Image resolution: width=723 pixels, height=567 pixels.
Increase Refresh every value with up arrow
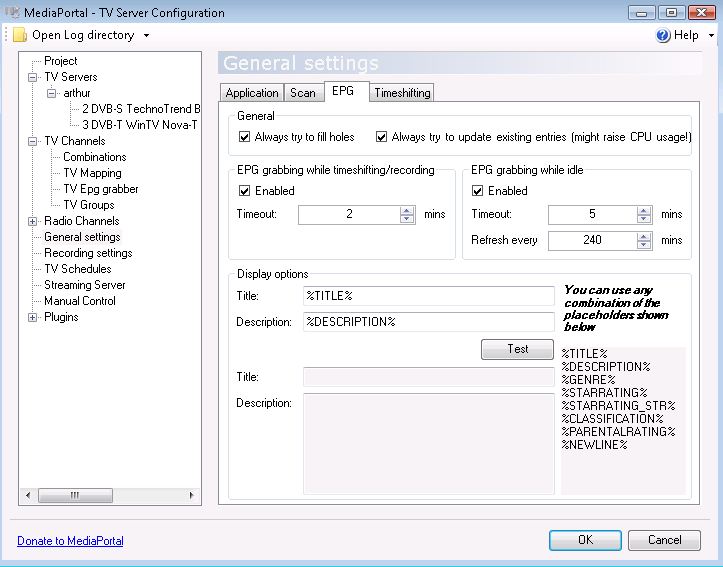pos(644,236)
